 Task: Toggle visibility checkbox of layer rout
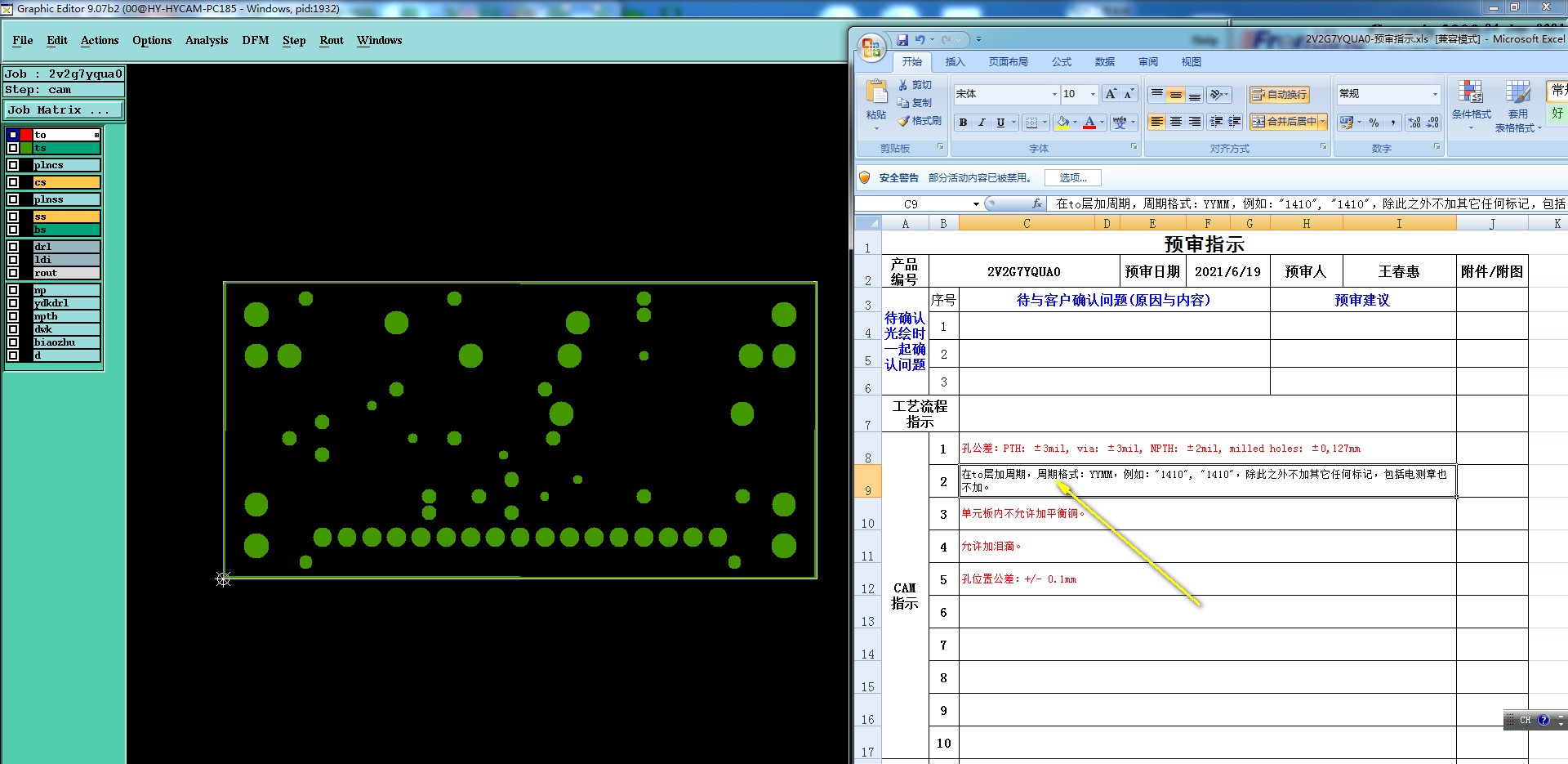pyautogui.click(x=13, y=273)
